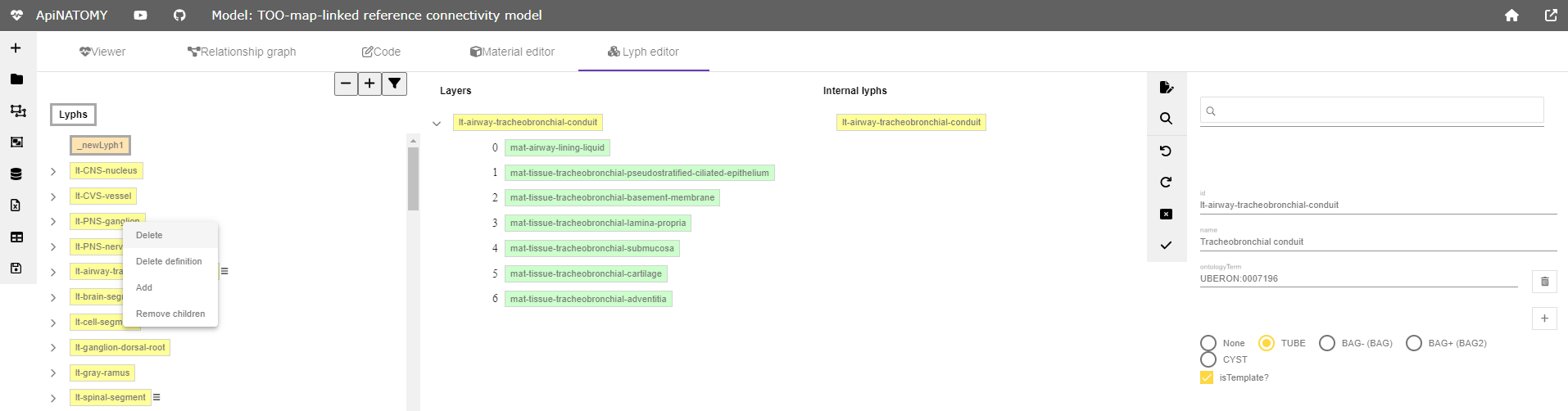Select the CYST radio option
The height and width of the screenshot is (411, 1568).
pos(1208,359)
